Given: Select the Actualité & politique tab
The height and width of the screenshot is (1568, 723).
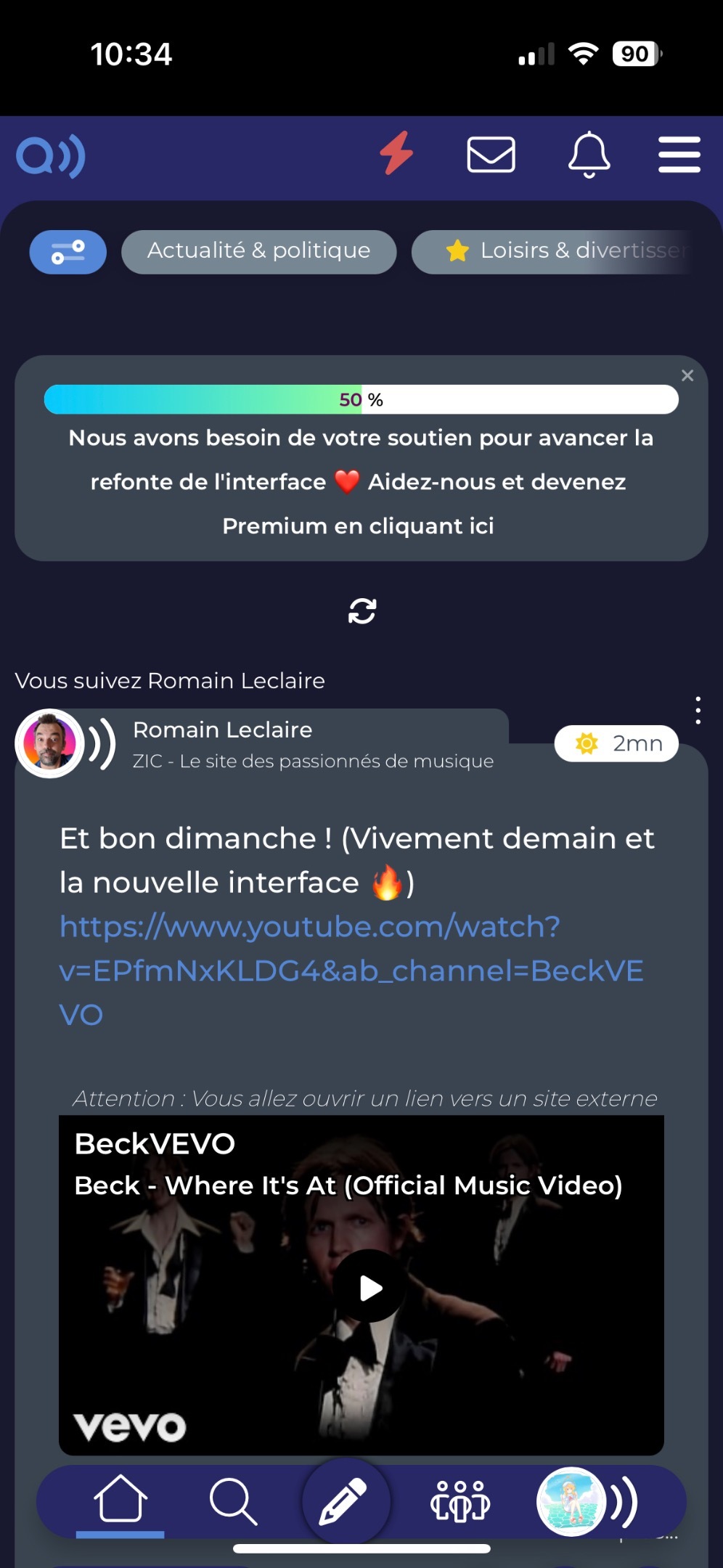Looking at the screenshot, I should click(258, 252).
